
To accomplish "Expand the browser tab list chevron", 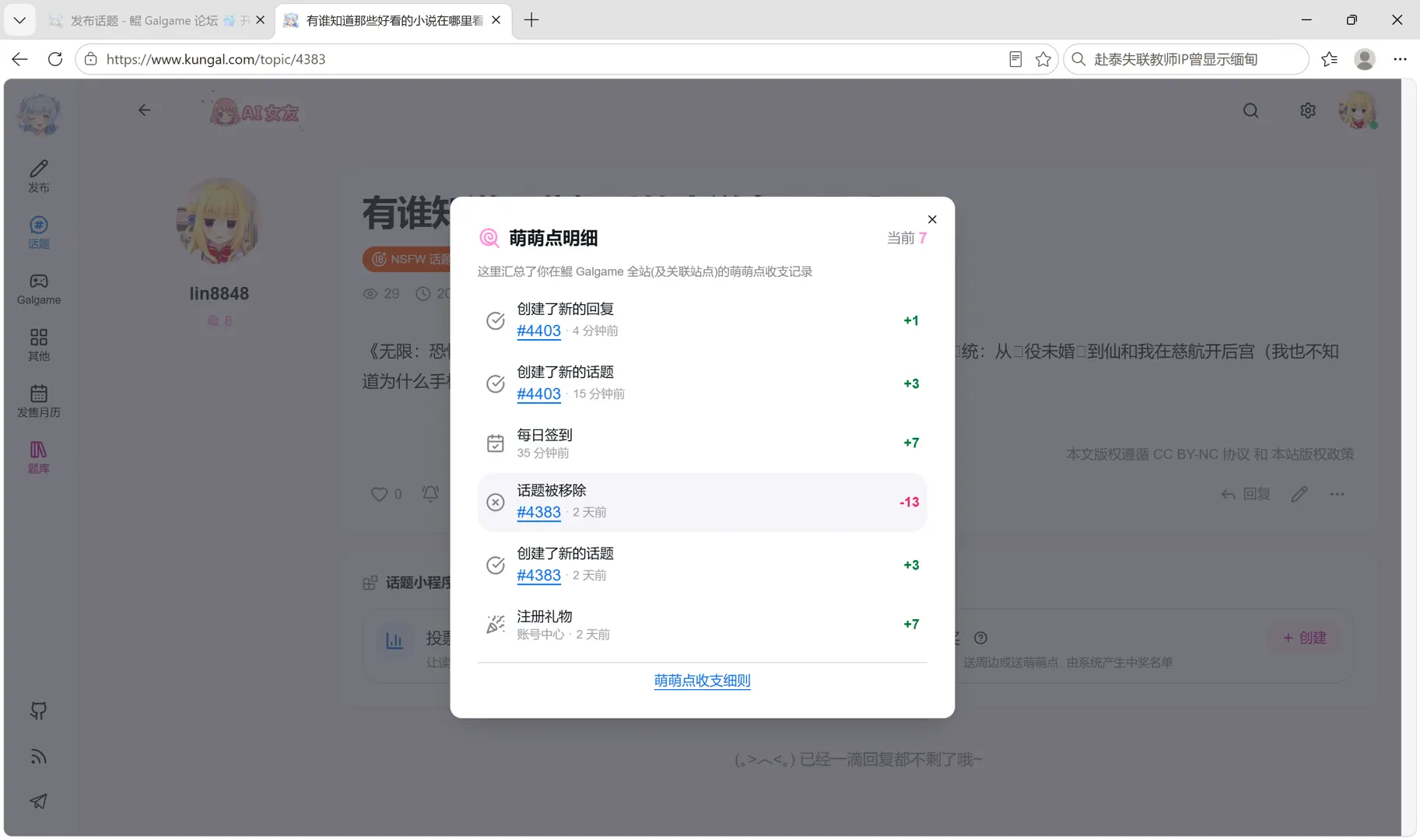I will click(x=19, y=20).
